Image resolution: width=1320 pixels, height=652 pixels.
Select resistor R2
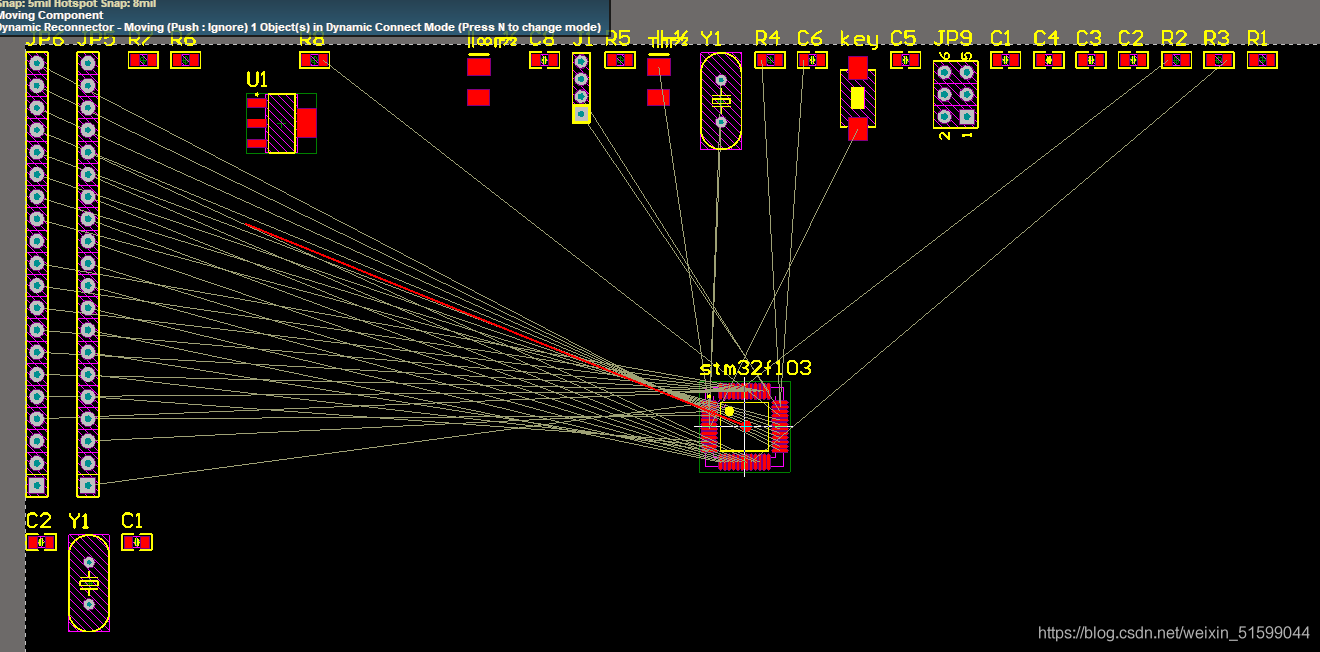pyautogui.click(x=1176, y=60)
